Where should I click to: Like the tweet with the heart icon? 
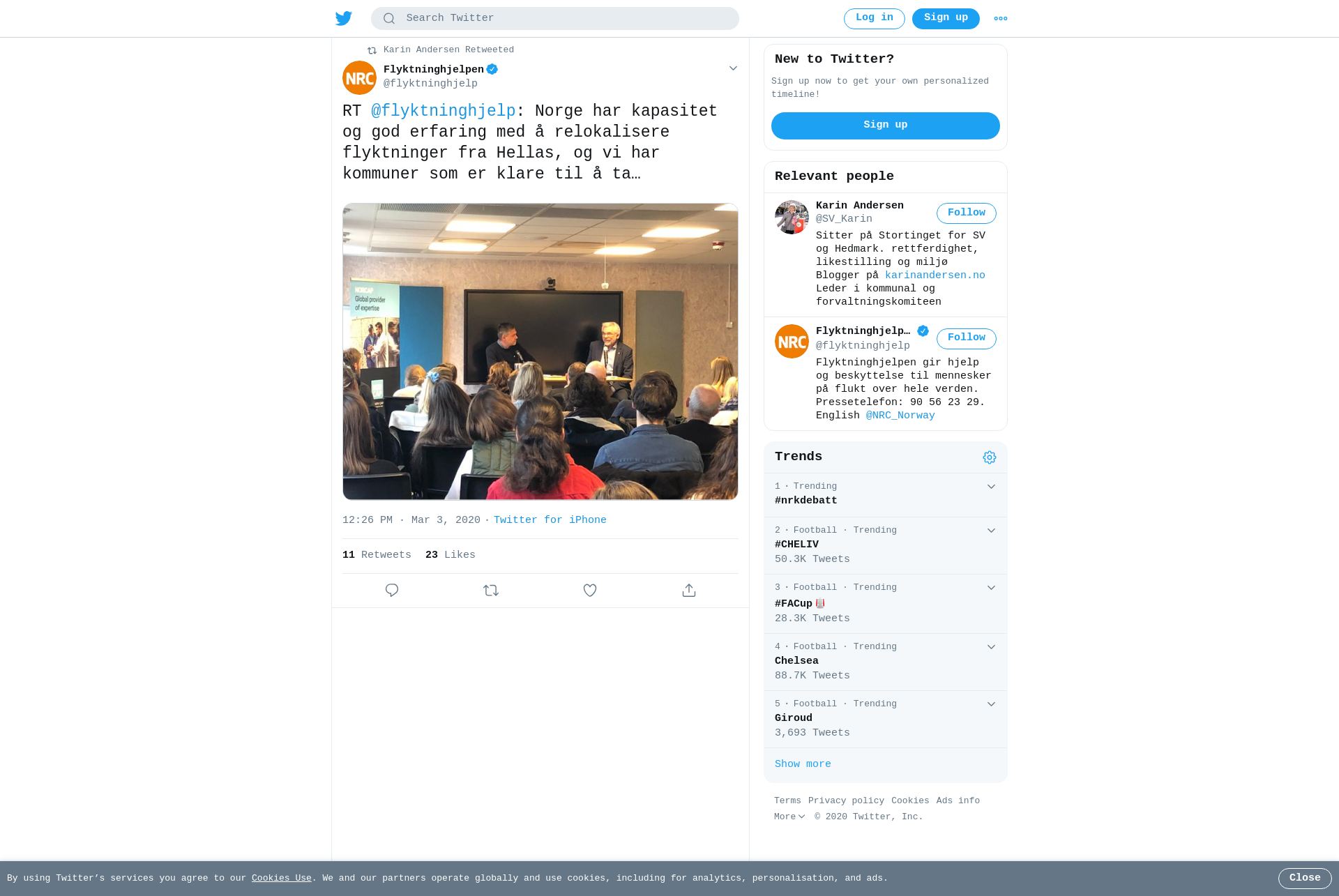(x=590, y=591)
